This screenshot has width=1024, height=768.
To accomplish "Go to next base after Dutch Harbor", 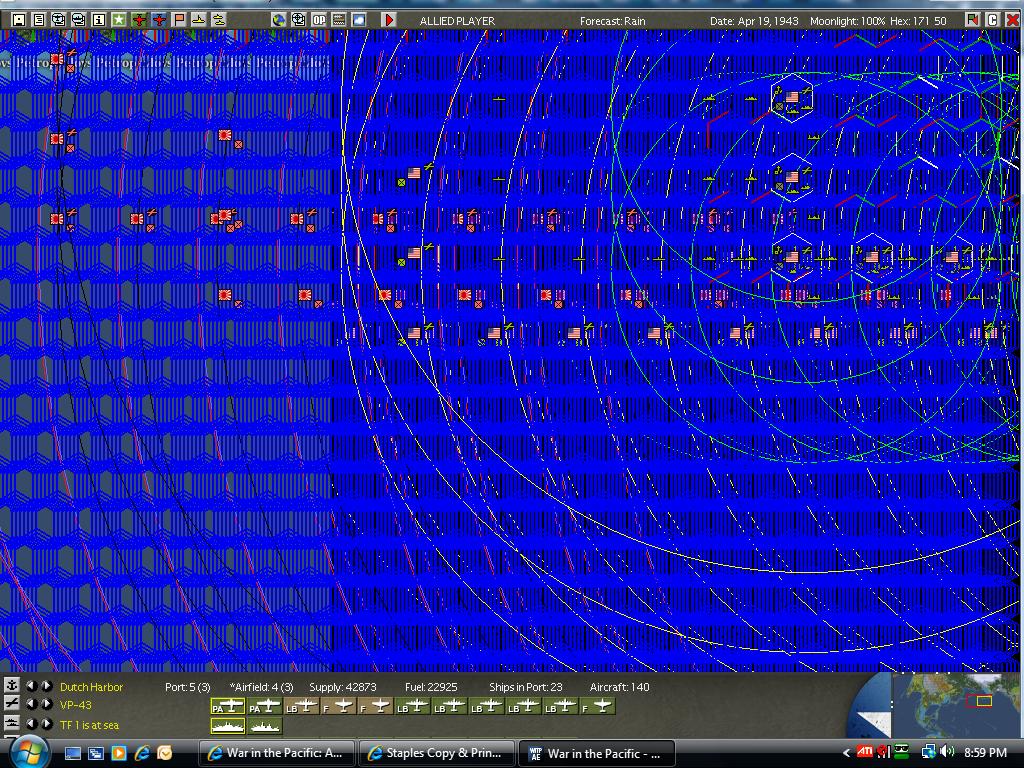I will coord(47,686).
